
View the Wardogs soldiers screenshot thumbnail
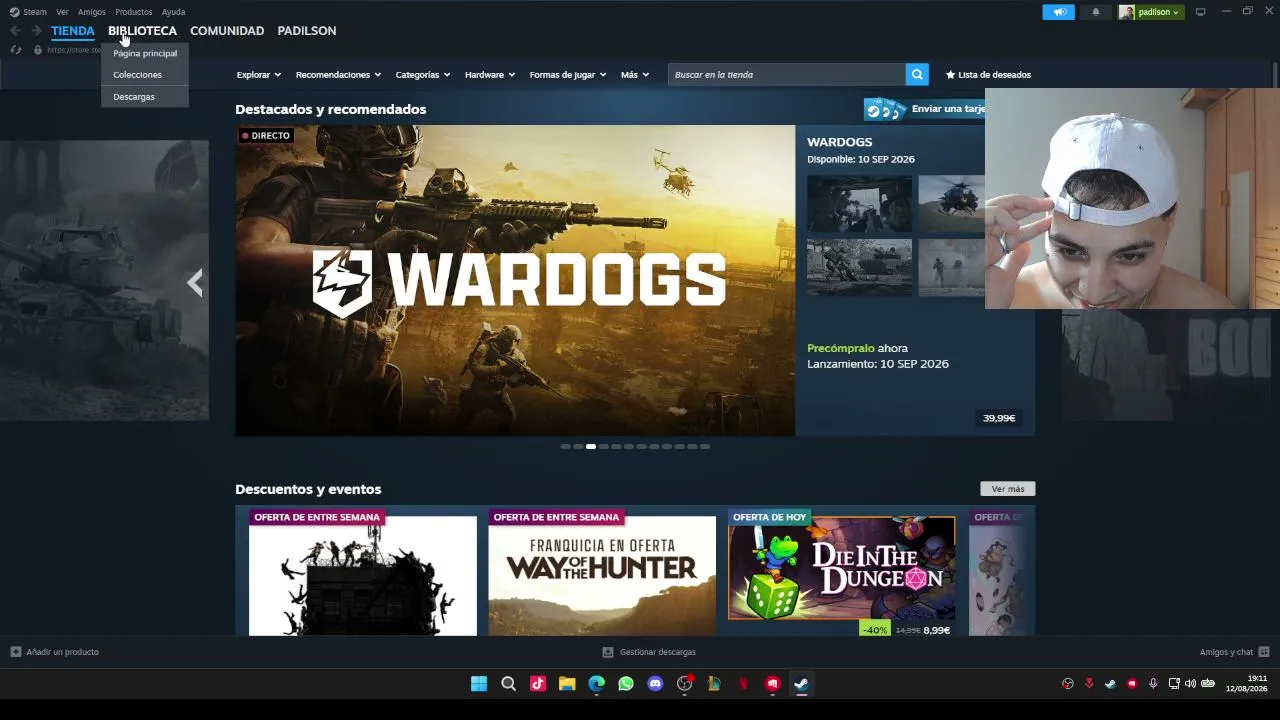(860, 204)
